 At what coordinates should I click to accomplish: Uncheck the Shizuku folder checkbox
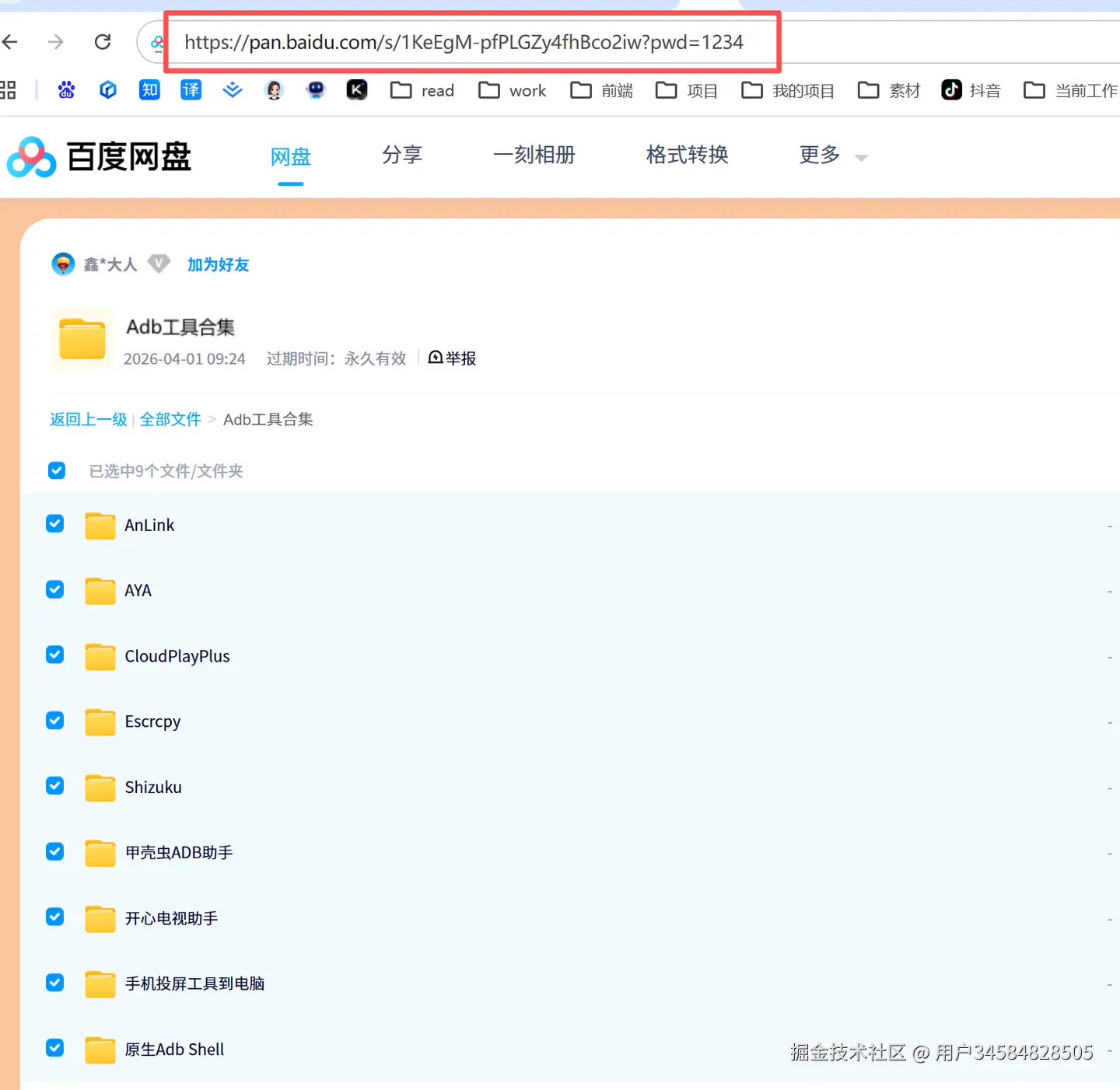(54, 785)
